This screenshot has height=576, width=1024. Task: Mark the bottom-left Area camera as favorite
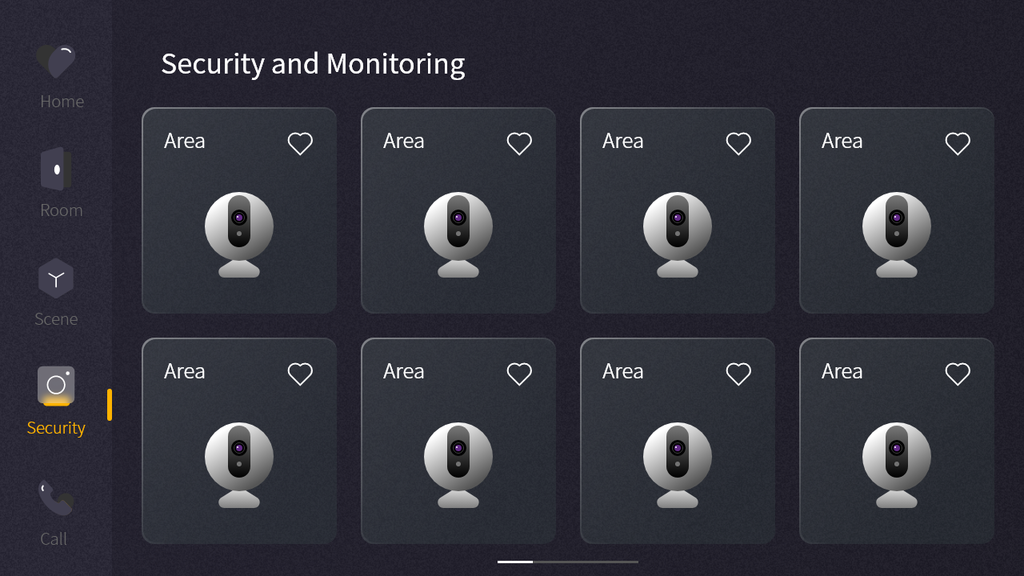pos(299,373)
